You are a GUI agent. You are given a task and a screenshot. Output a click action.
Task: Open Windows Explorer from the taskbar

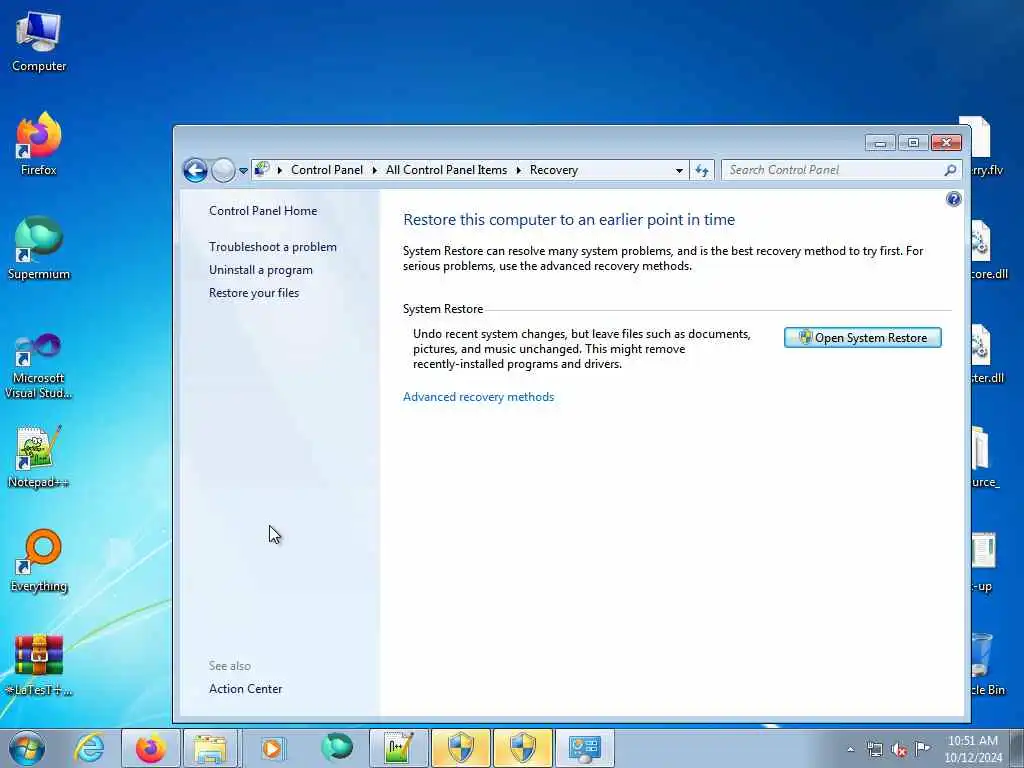point(210,748)
